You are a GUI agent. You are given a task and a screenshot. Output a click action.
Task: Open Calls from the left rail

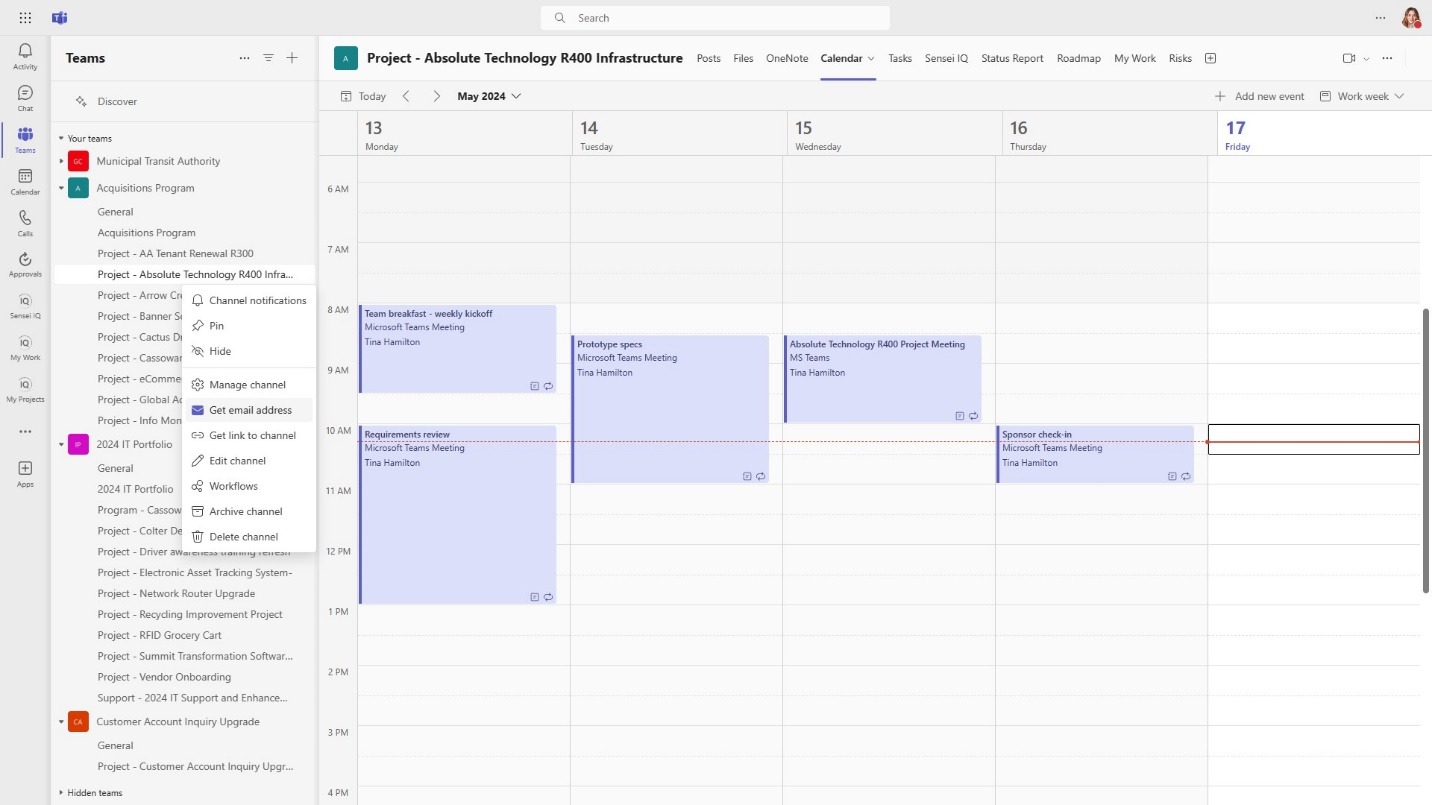[x=25, y=223]
